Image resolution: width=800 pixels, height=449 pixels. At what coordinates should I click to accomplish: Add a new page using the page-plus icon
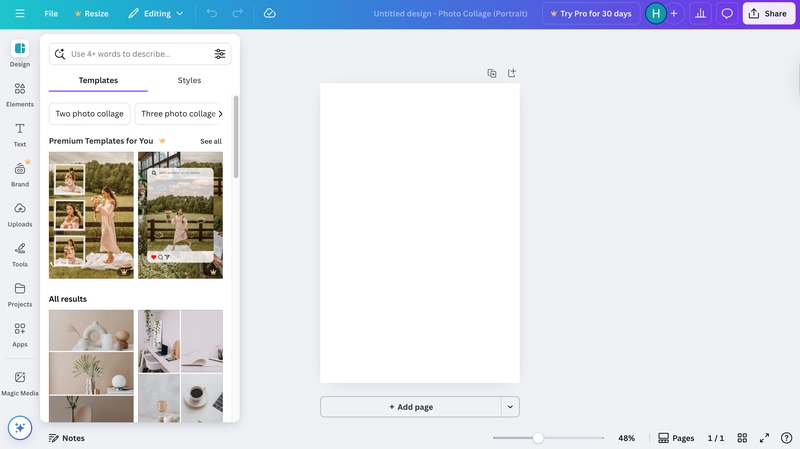click(x=512, y=73)
